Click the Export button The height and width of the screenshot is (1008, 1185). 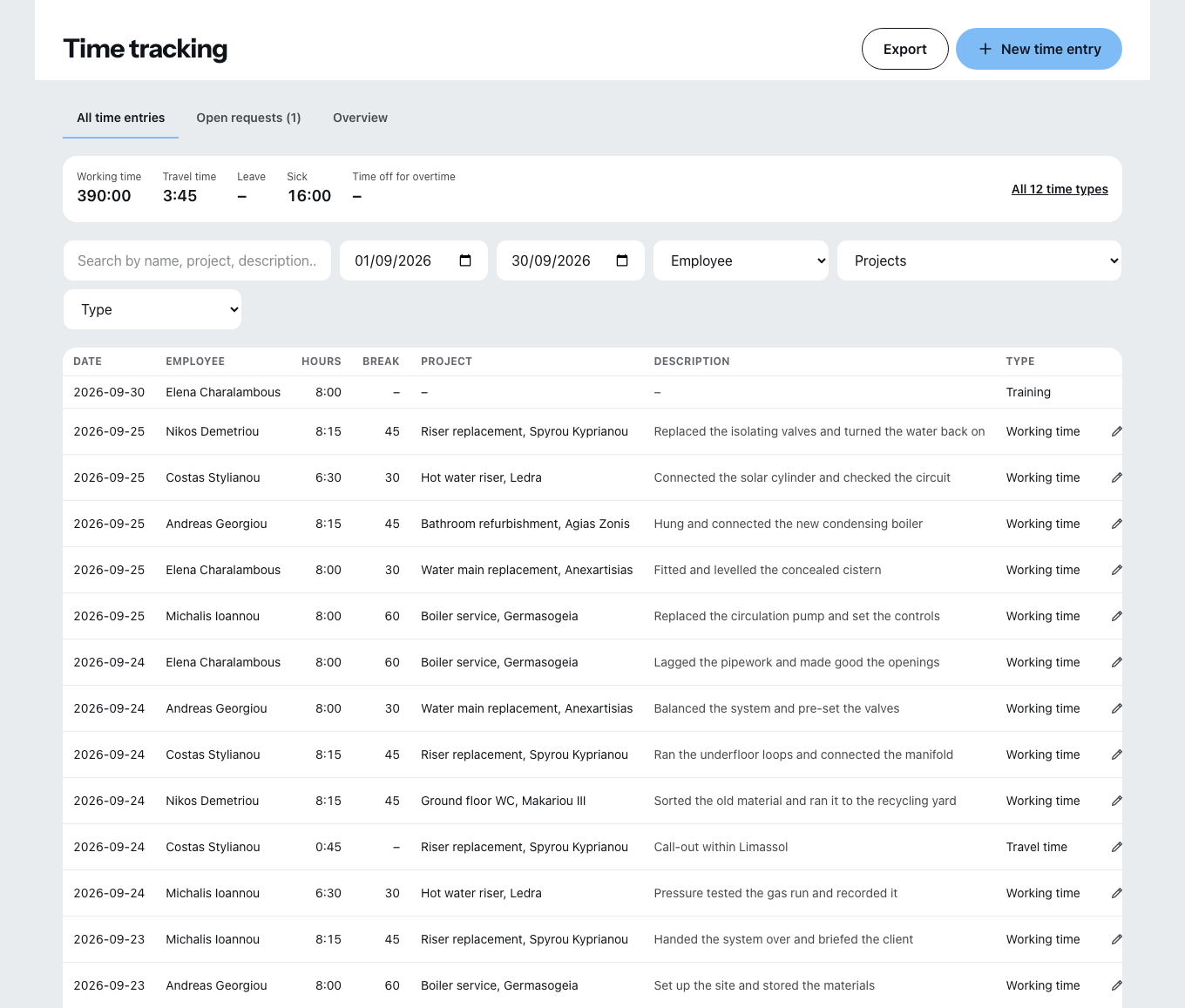pos(904,49)
